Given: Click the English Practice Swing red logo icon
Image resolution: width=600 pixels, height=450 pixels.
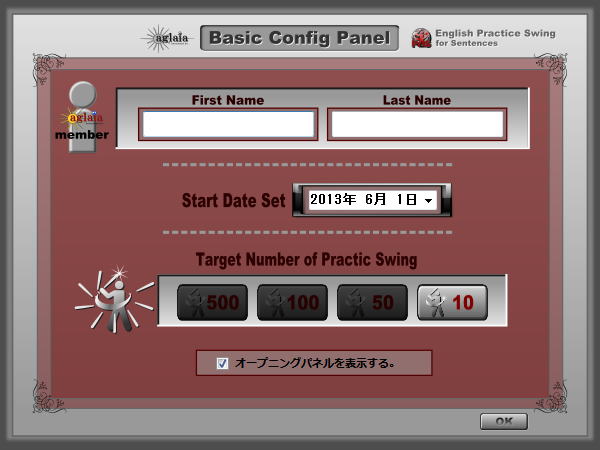Looking at the screenshot, I should [421, 38].
